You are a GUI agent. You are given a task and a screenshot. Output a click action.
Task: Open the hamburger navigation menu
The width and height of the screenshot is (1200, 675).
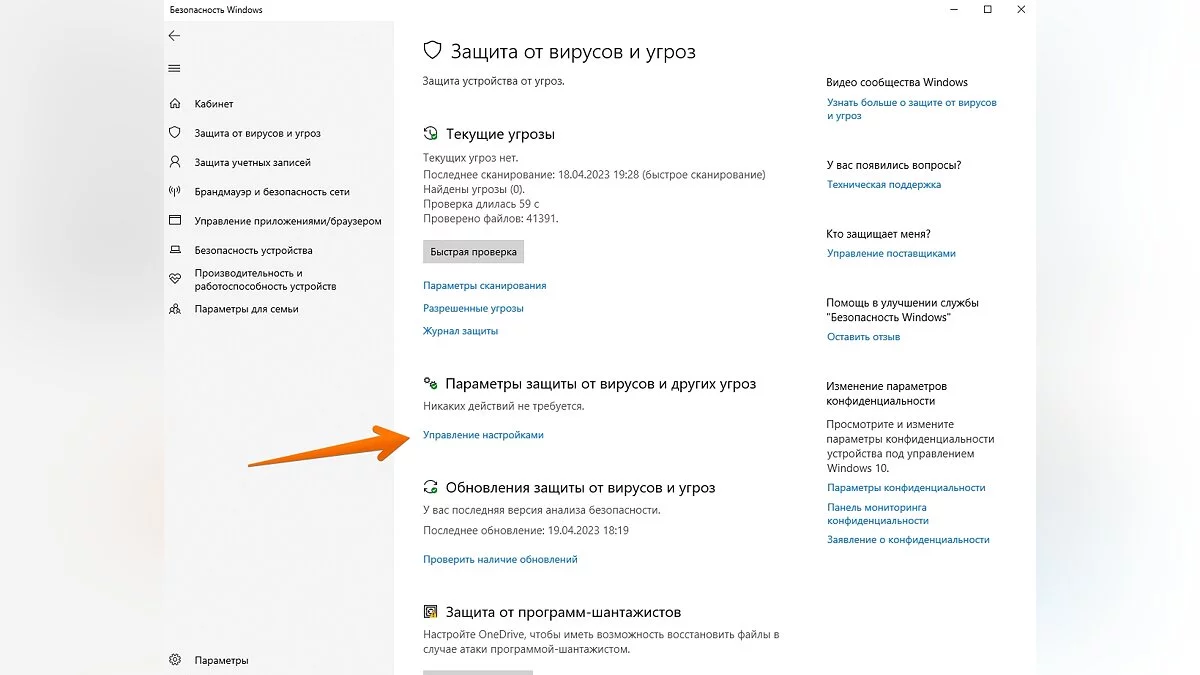174,68
